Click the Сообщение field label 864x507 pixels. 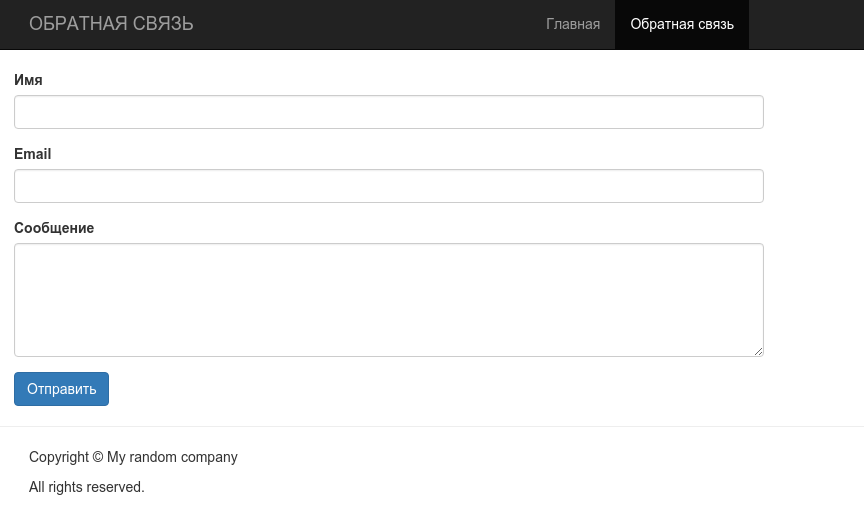(x=54, y=228)
